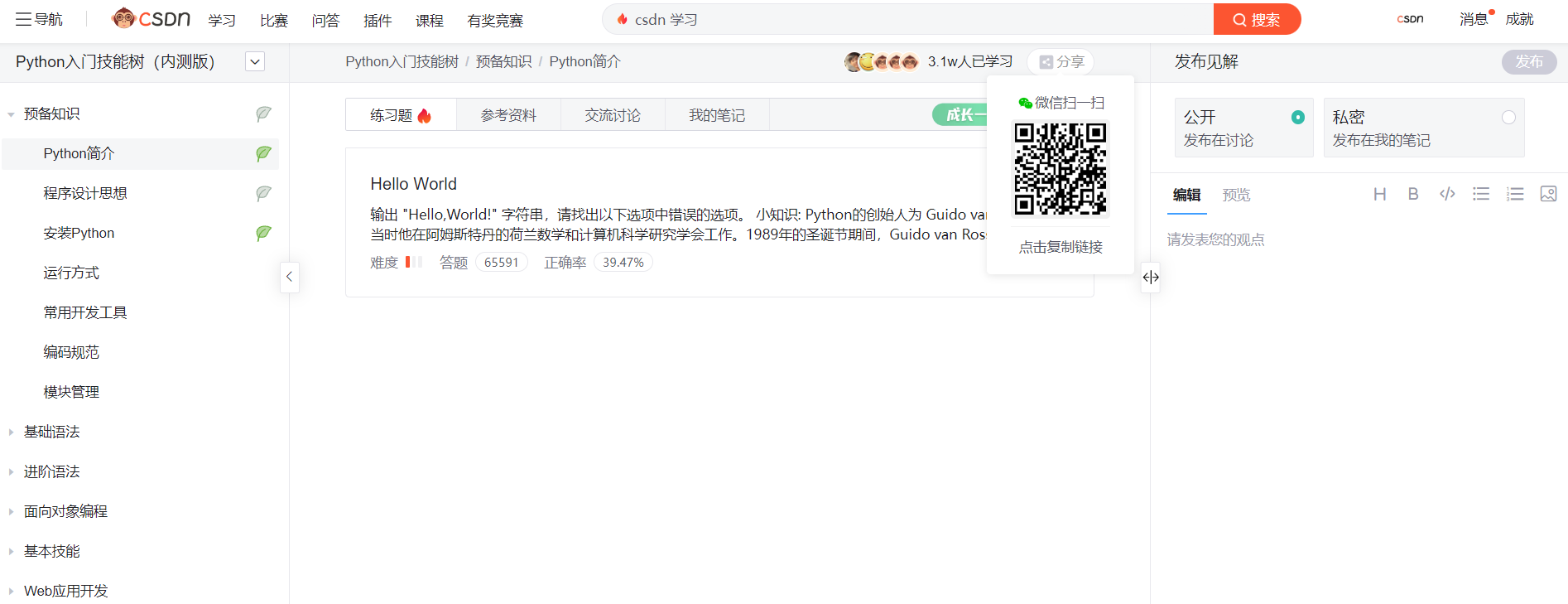
Task: Switch to the 编辑 editor tab
Action: tap(1186, 195)
